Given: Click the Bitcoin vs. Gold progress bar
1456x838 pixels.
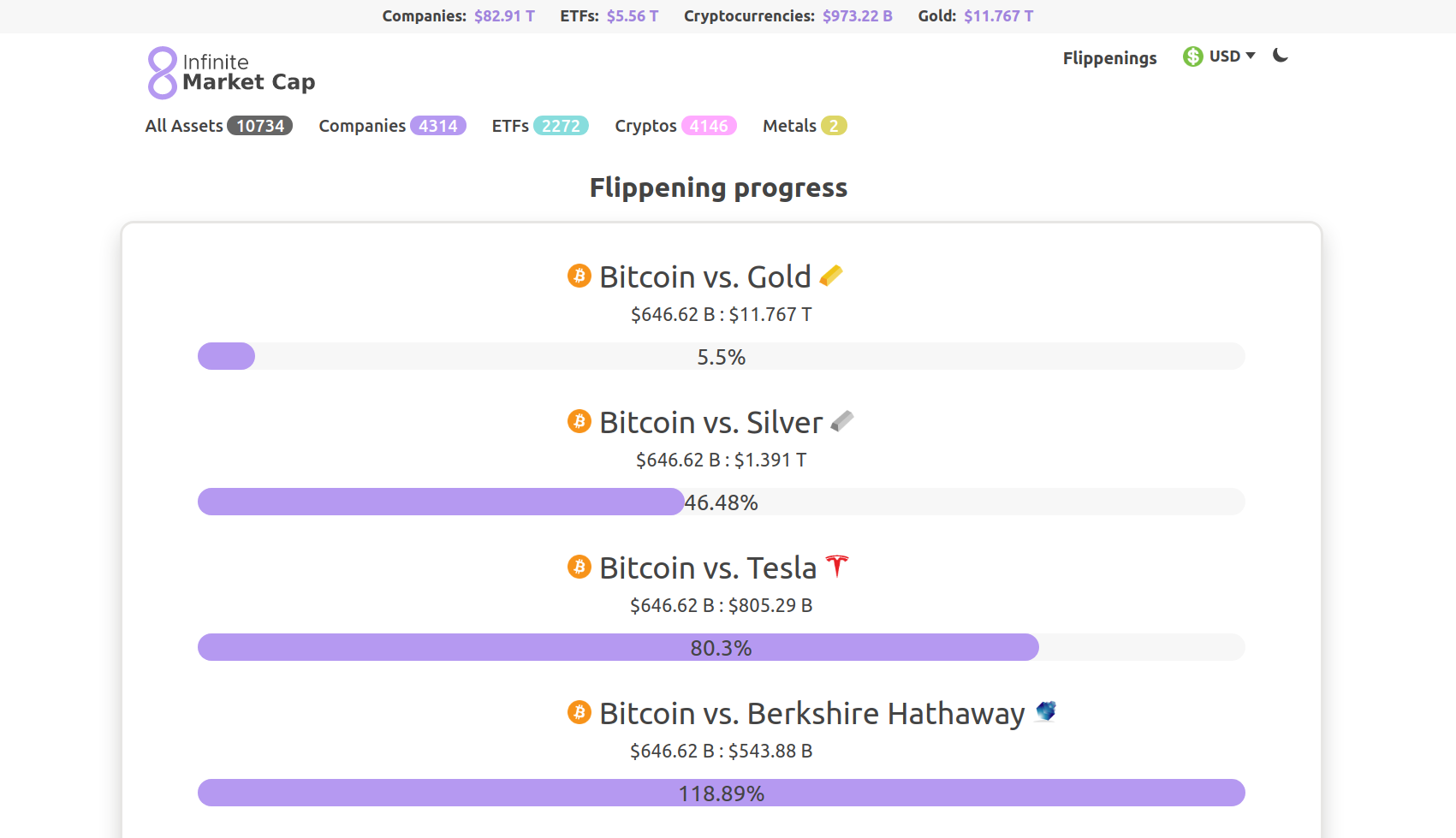Looking at the screenshot, I should [x=719, y=356].
